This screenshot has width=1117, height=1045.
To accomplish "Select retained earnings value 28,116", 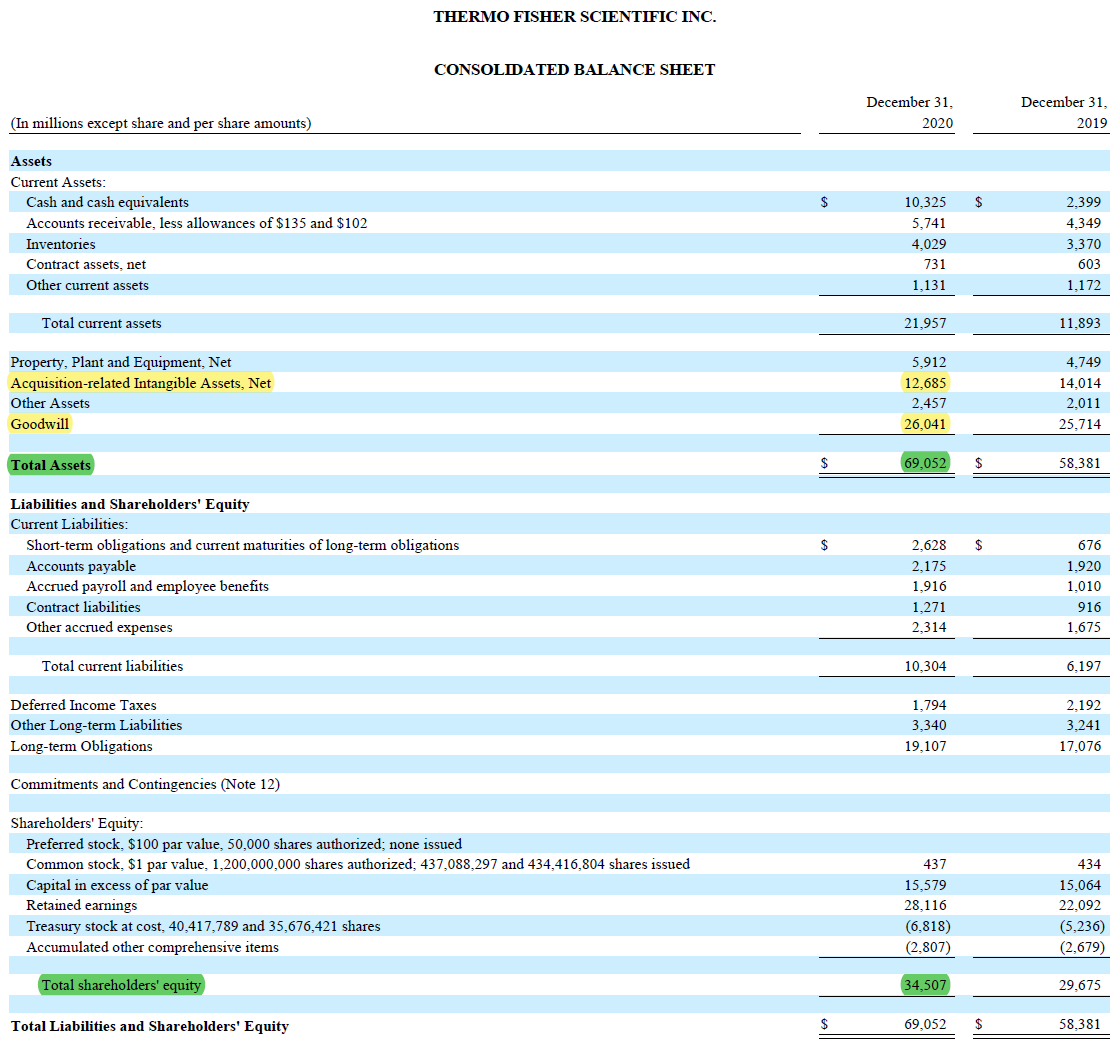I will click(x=925, y=905).
